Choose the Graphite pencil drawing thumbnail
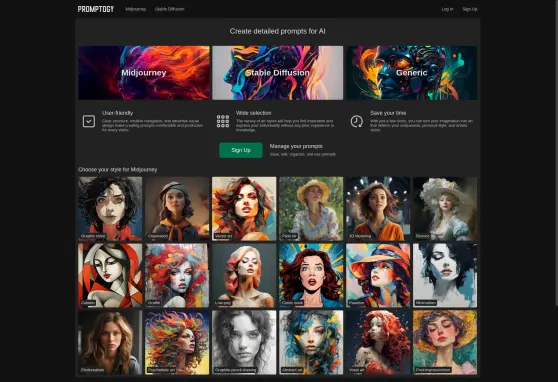This screenshot has width=558, height=382. pyautogui.click(x=244, y=342)
